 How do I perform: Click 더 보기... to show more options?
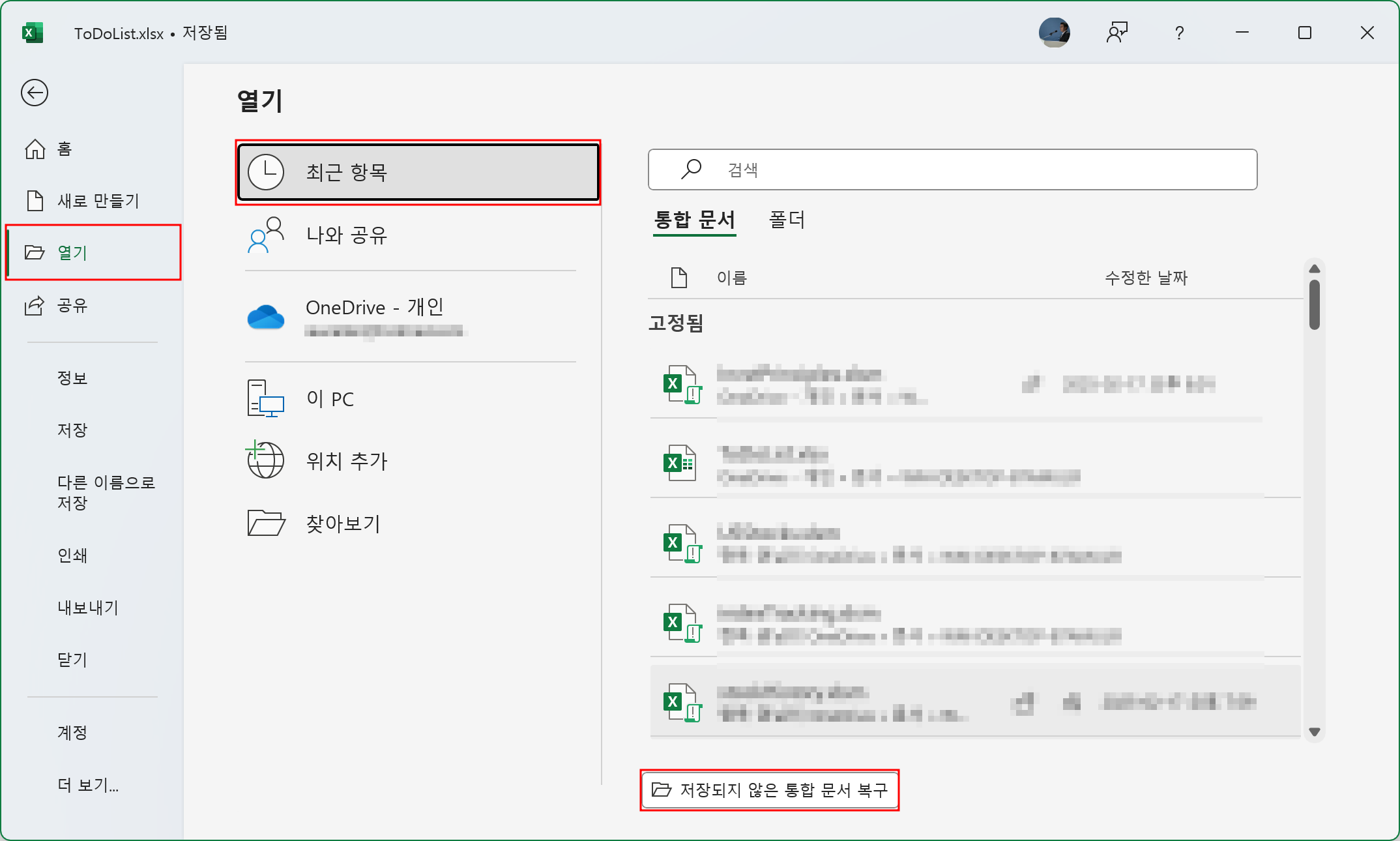point(88,785)
